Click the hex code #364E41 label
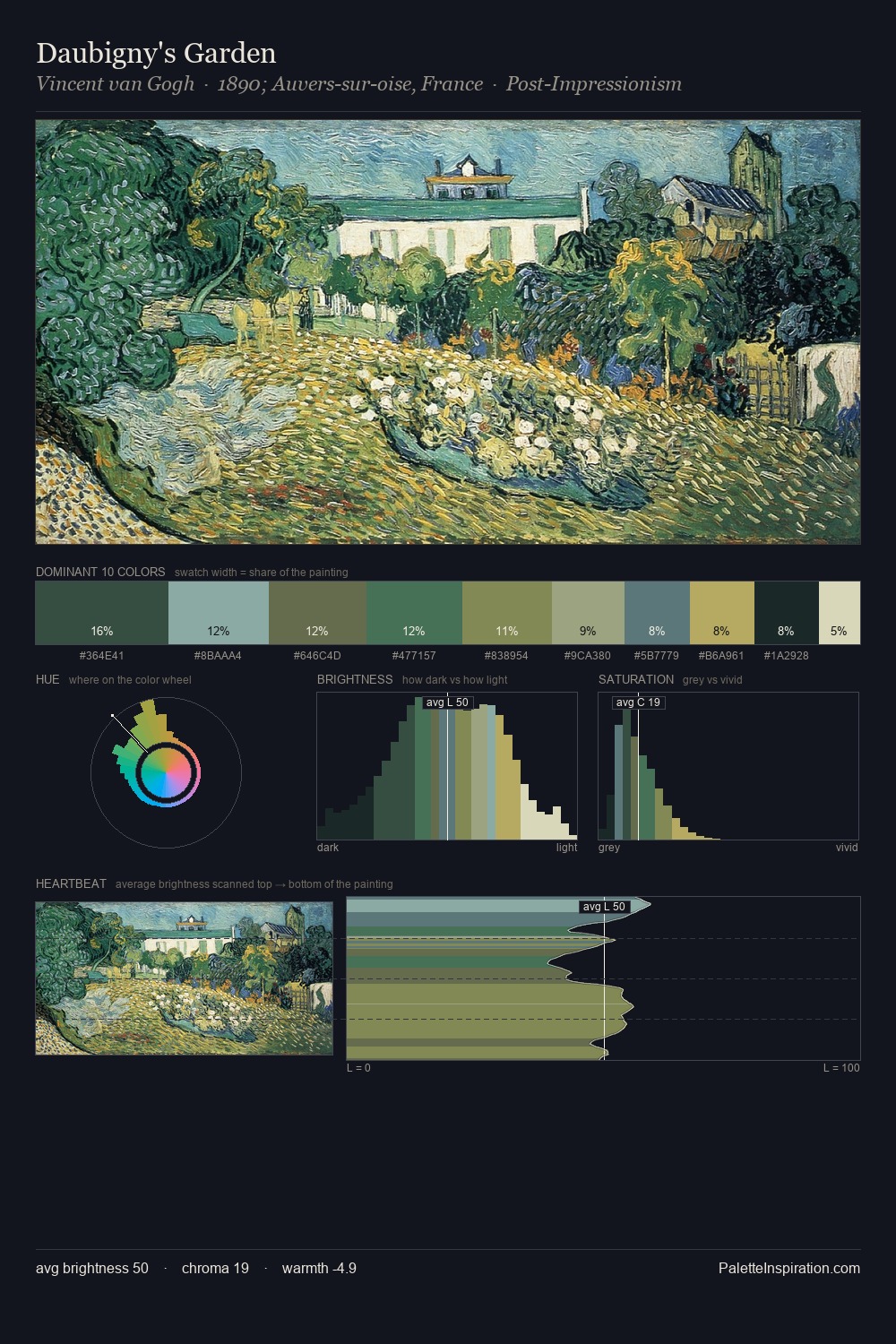 pyautogui.click(x=102, y=656)
